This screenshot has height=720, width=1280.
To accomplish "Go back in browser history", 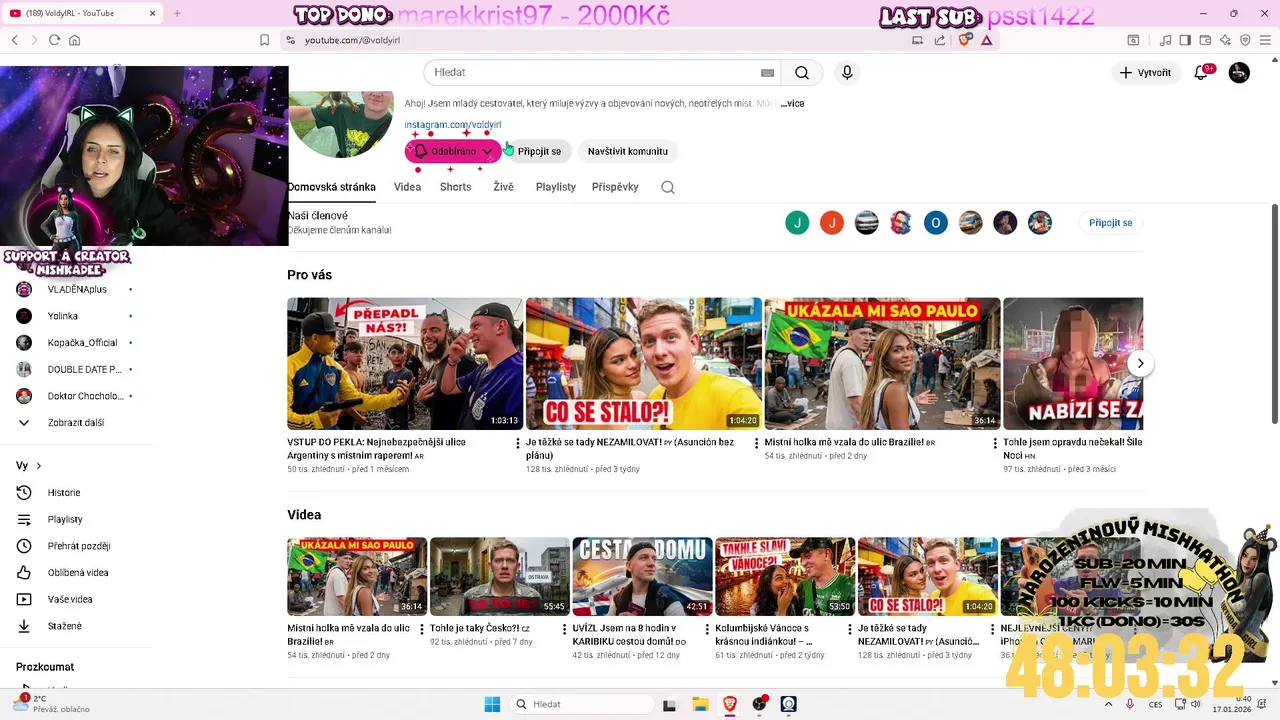I will point(15,40).
